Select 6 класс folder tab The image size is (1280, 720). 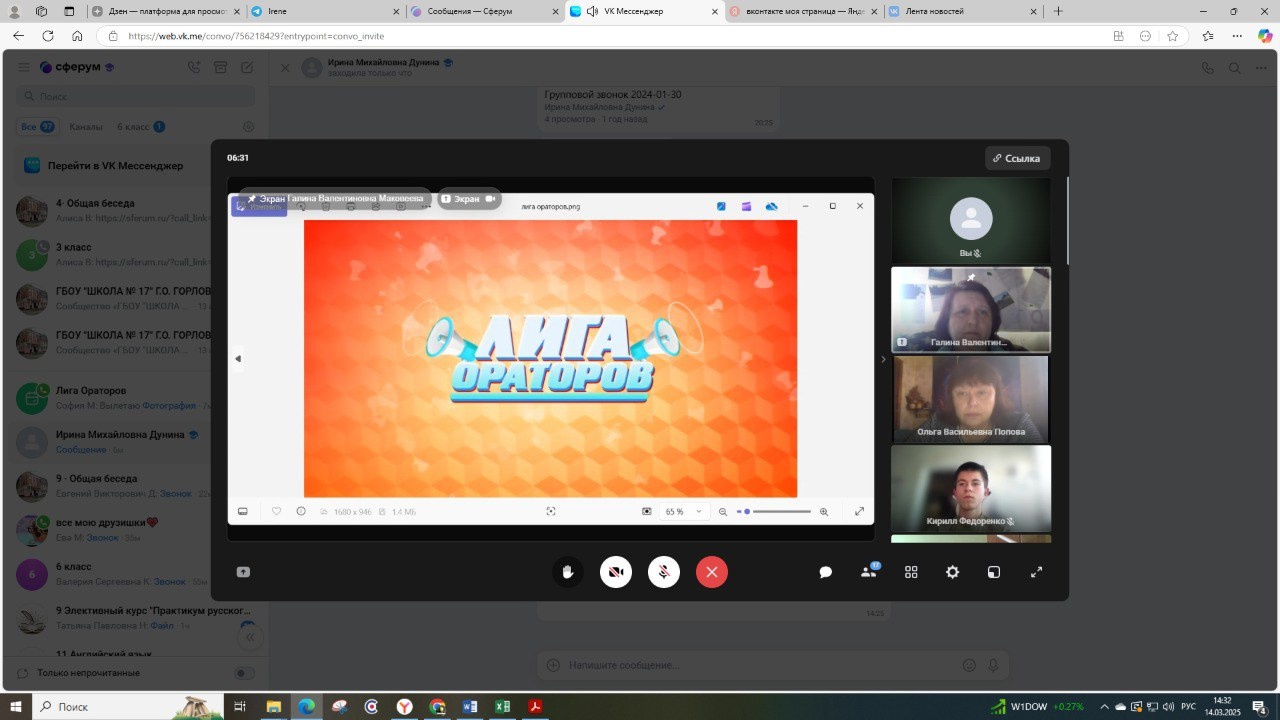tap(140, 127)
